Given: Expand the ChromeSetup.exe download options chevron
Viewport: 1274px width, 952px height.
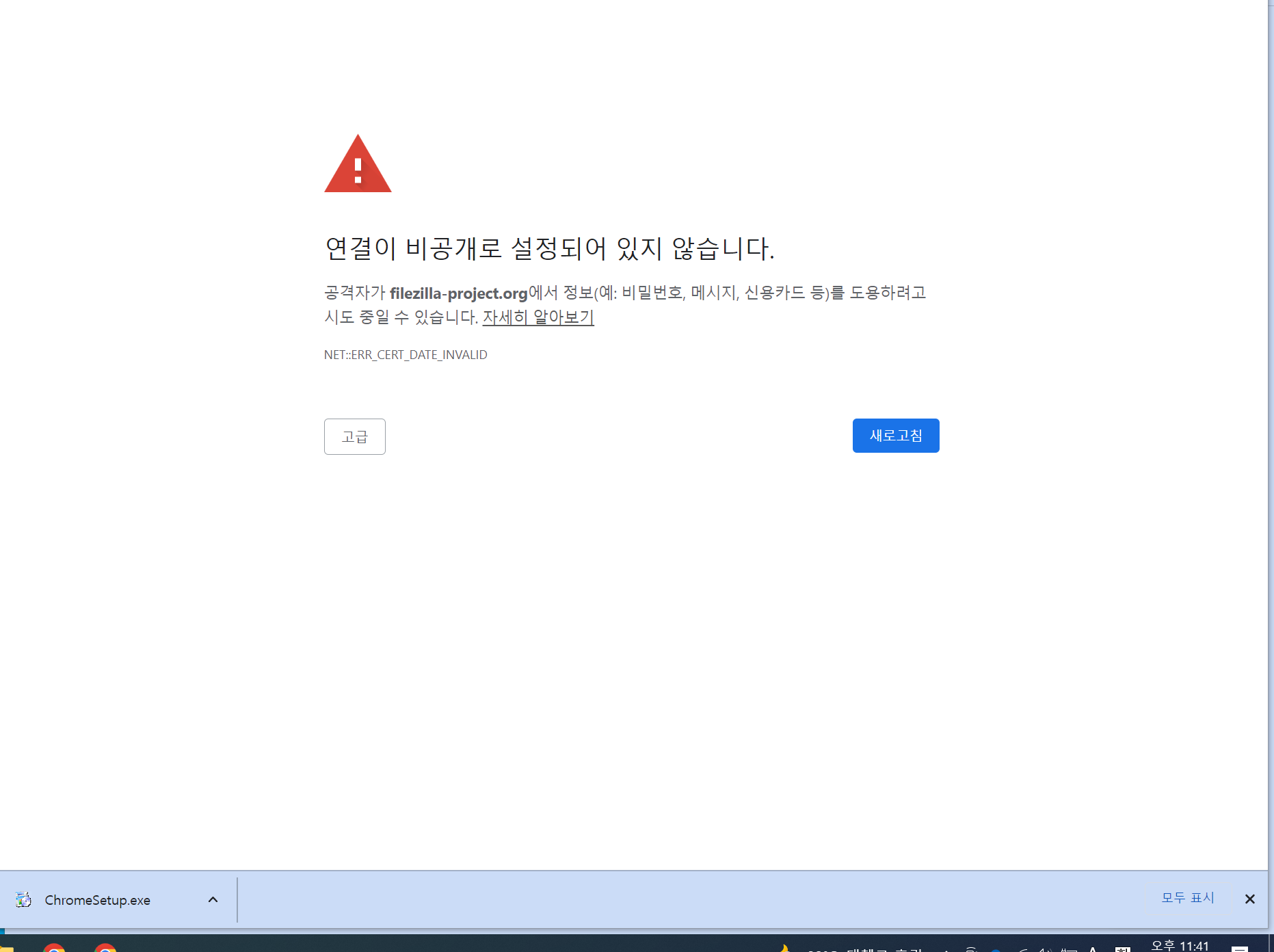Looking at the screenshot, I should coord(213,899).
